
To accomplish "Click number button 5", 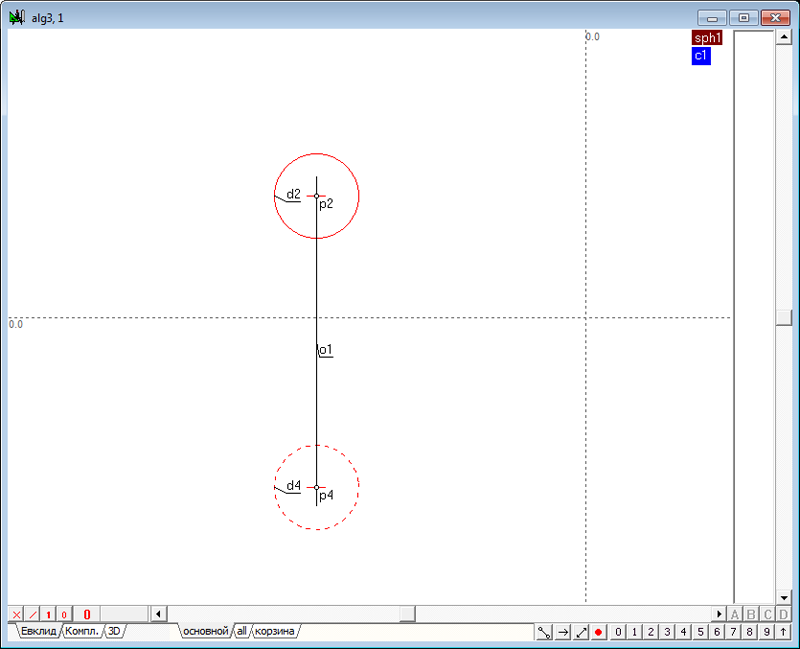I will click(701, 632).
